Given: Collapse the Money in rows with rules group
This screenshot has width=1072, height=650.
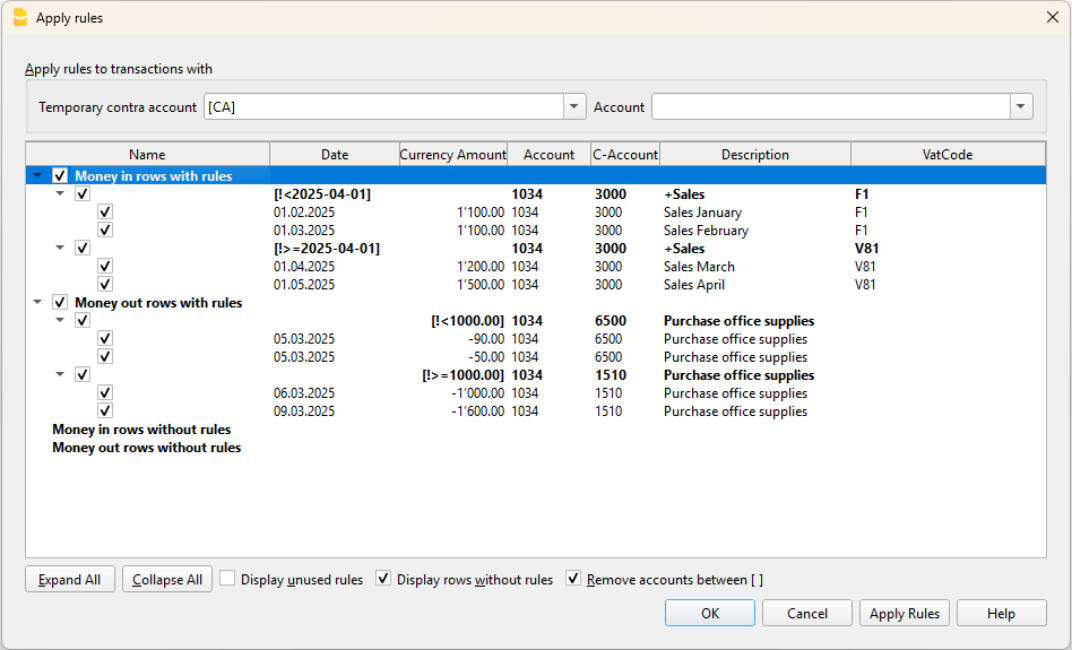Looking at the screenshot, I should tap(37, 174).
